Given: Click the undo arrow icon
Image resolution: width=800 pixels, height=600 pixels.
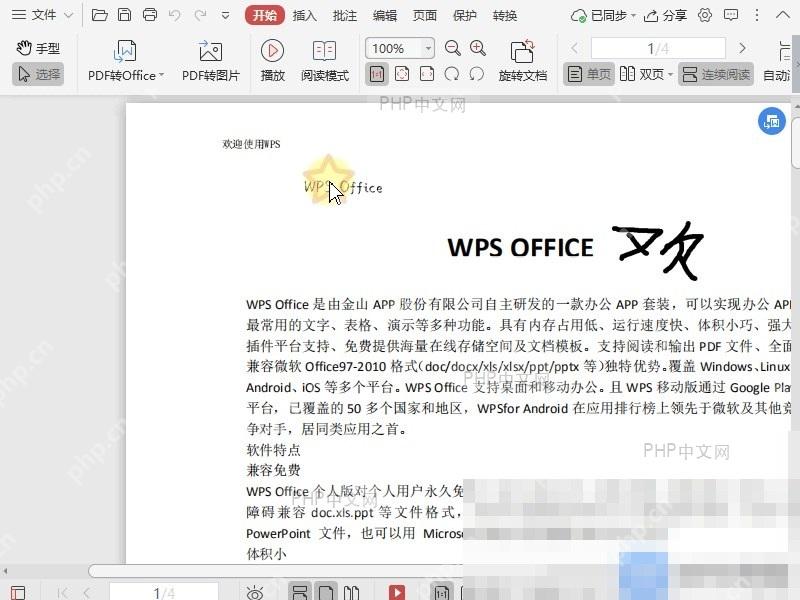Looking at the screenshot, I should (x=174, y=15).
